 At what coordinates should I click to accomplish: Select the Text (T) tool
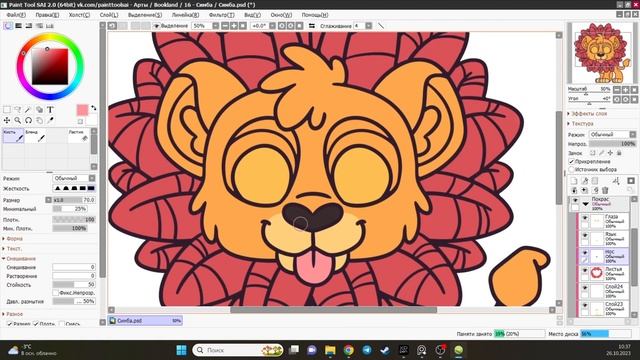pos(50,109)
